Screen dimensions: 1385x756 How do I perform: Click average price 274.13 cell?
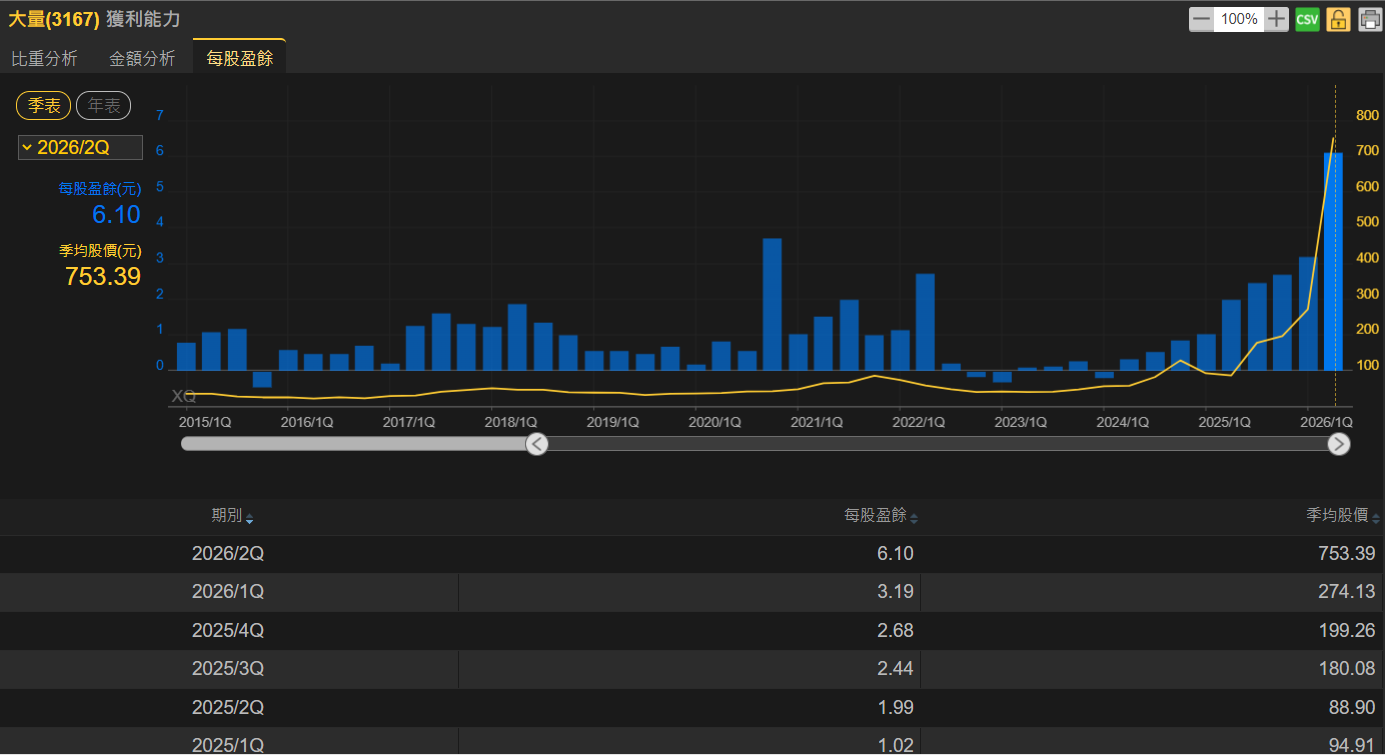point(1346,592)
